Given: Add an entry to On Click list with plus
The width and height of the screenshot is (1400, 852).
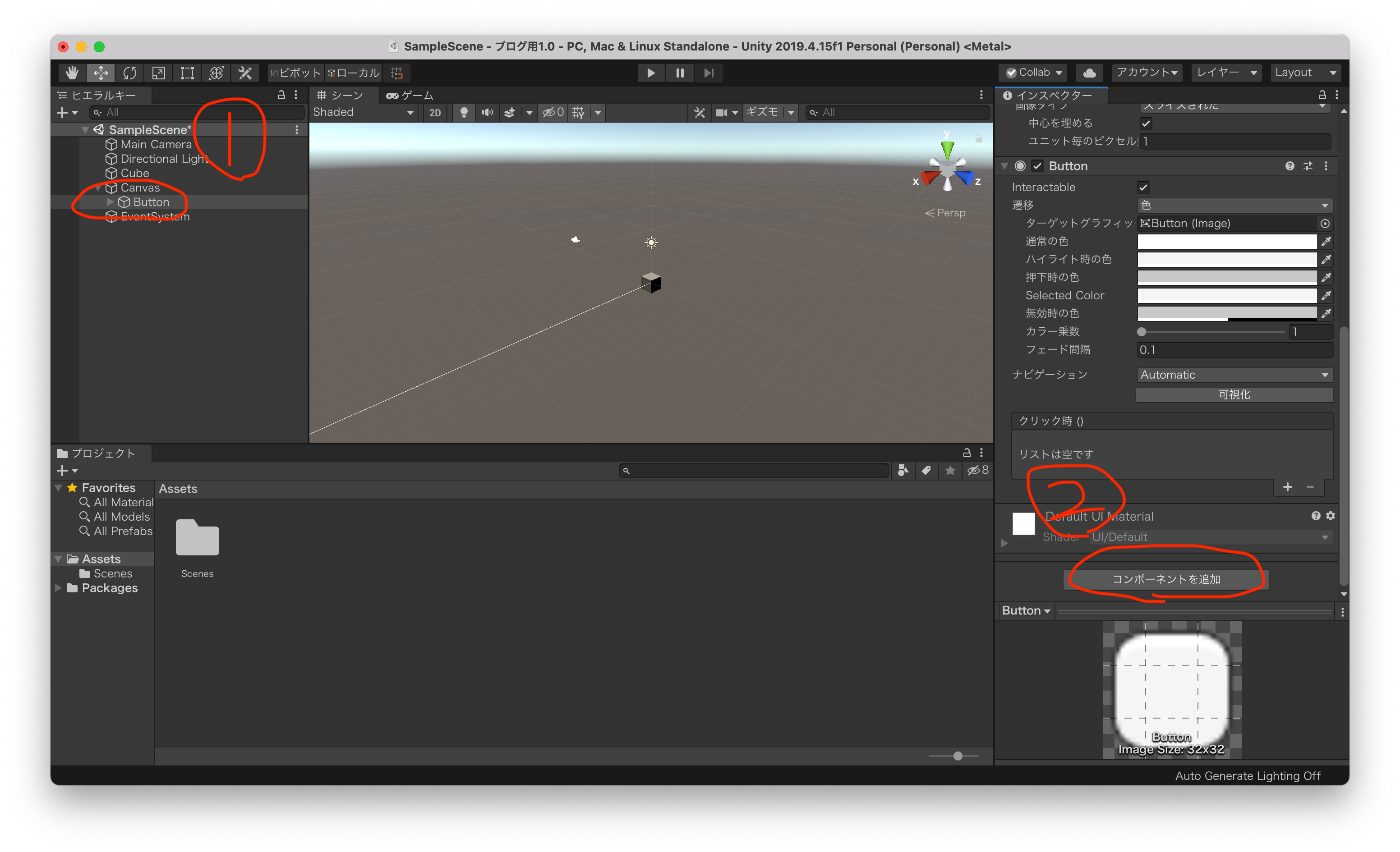Looking at the screenshot, I should click(x=1288, y=487).
